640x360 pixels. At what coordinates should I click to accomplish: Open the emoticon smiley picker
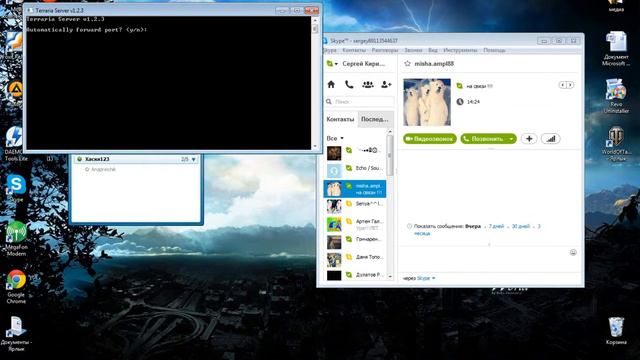[573, 252]
